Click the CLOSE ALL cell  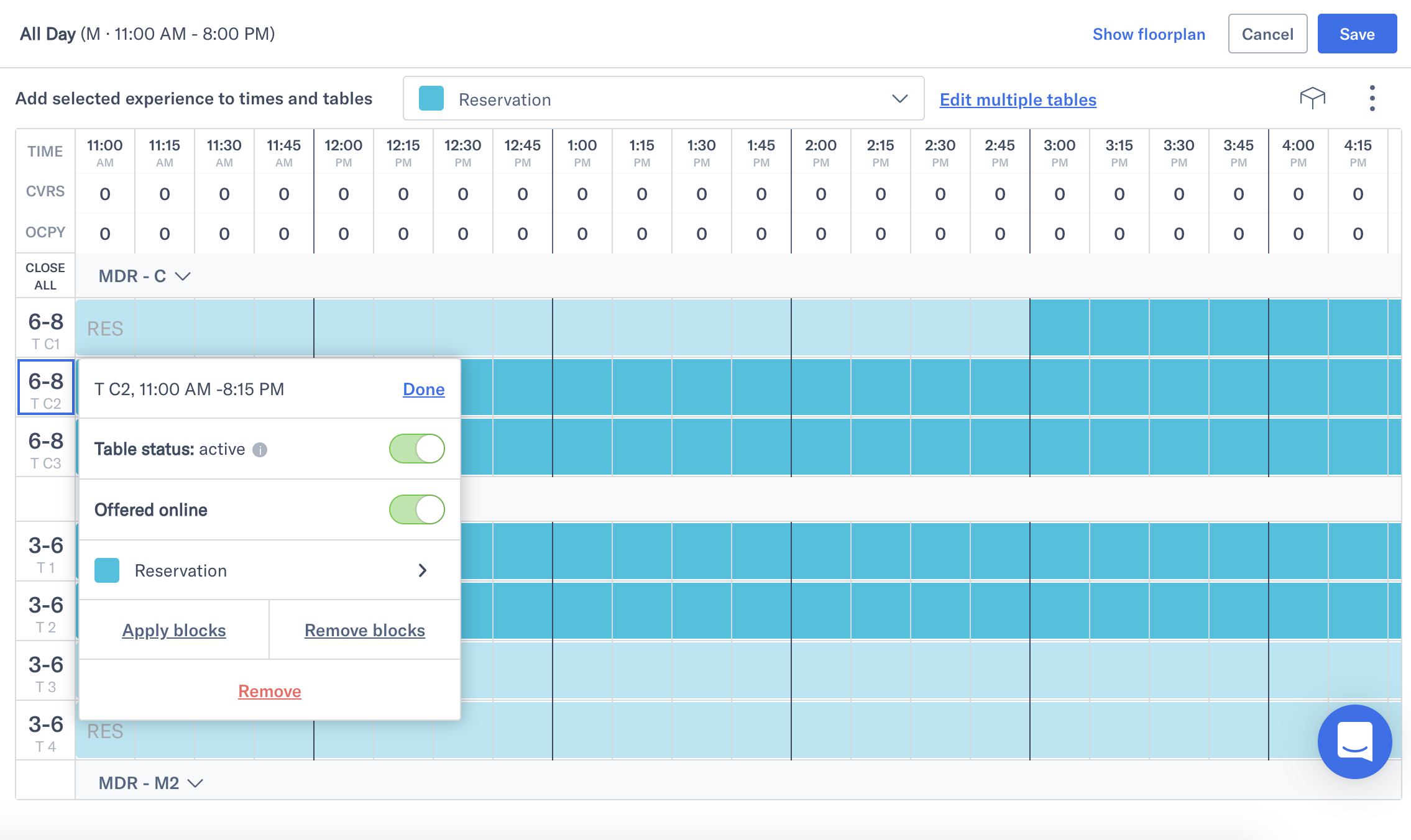click(x=45, y=275)
